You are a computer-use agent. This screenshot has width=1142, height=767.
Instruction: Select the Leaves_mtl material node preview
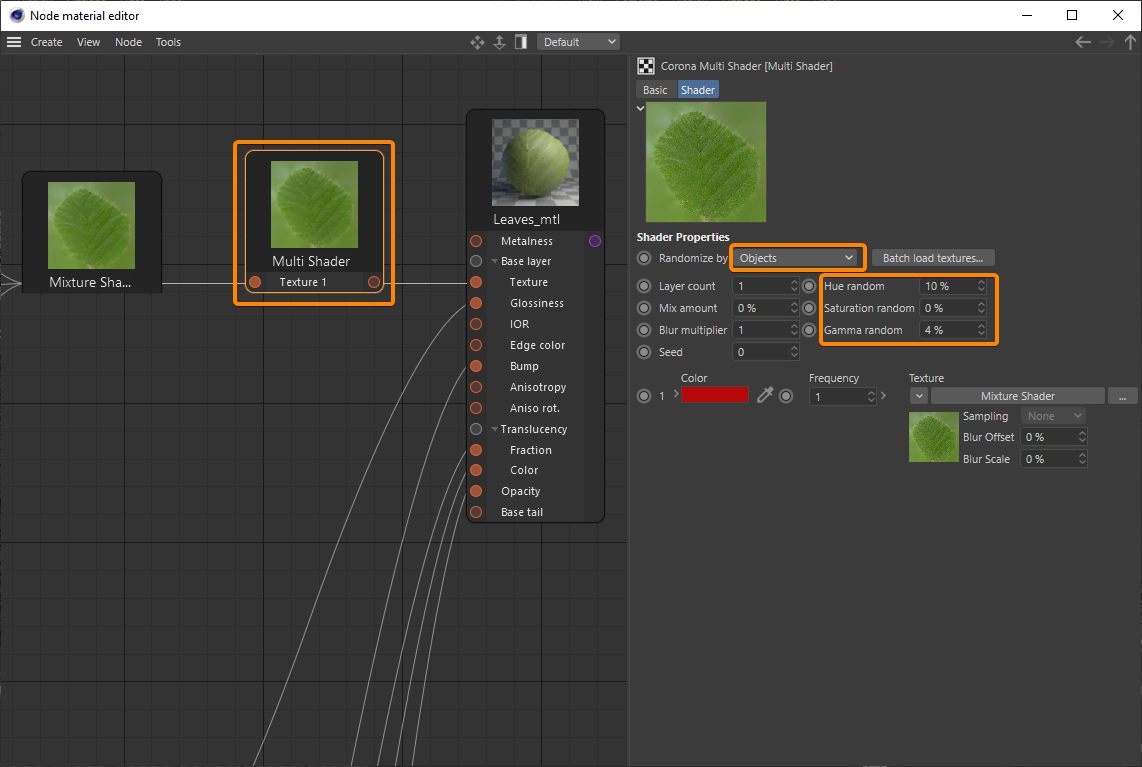(535, 162)
